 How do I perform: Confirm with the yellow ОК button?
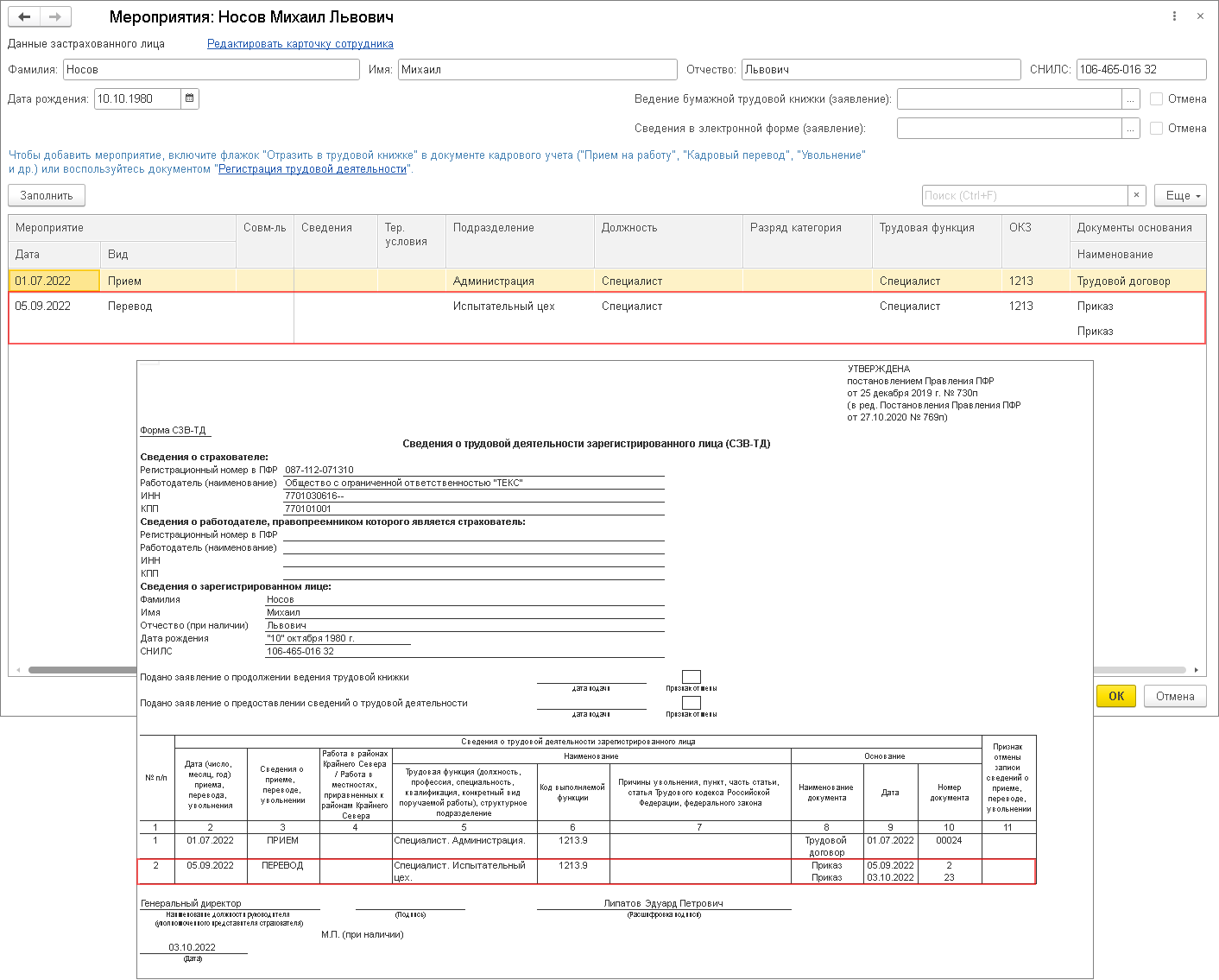[1116, 696]
